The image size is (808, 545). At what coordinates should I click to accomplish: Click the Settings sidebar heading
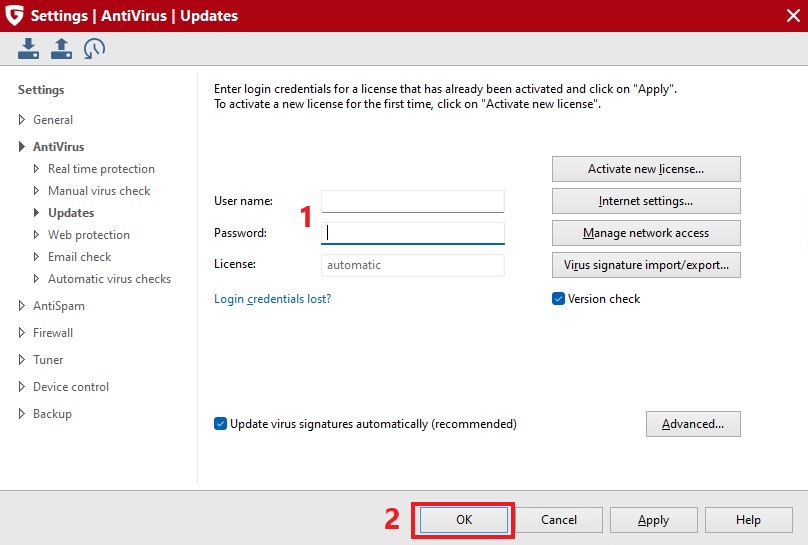click(41, 90)
